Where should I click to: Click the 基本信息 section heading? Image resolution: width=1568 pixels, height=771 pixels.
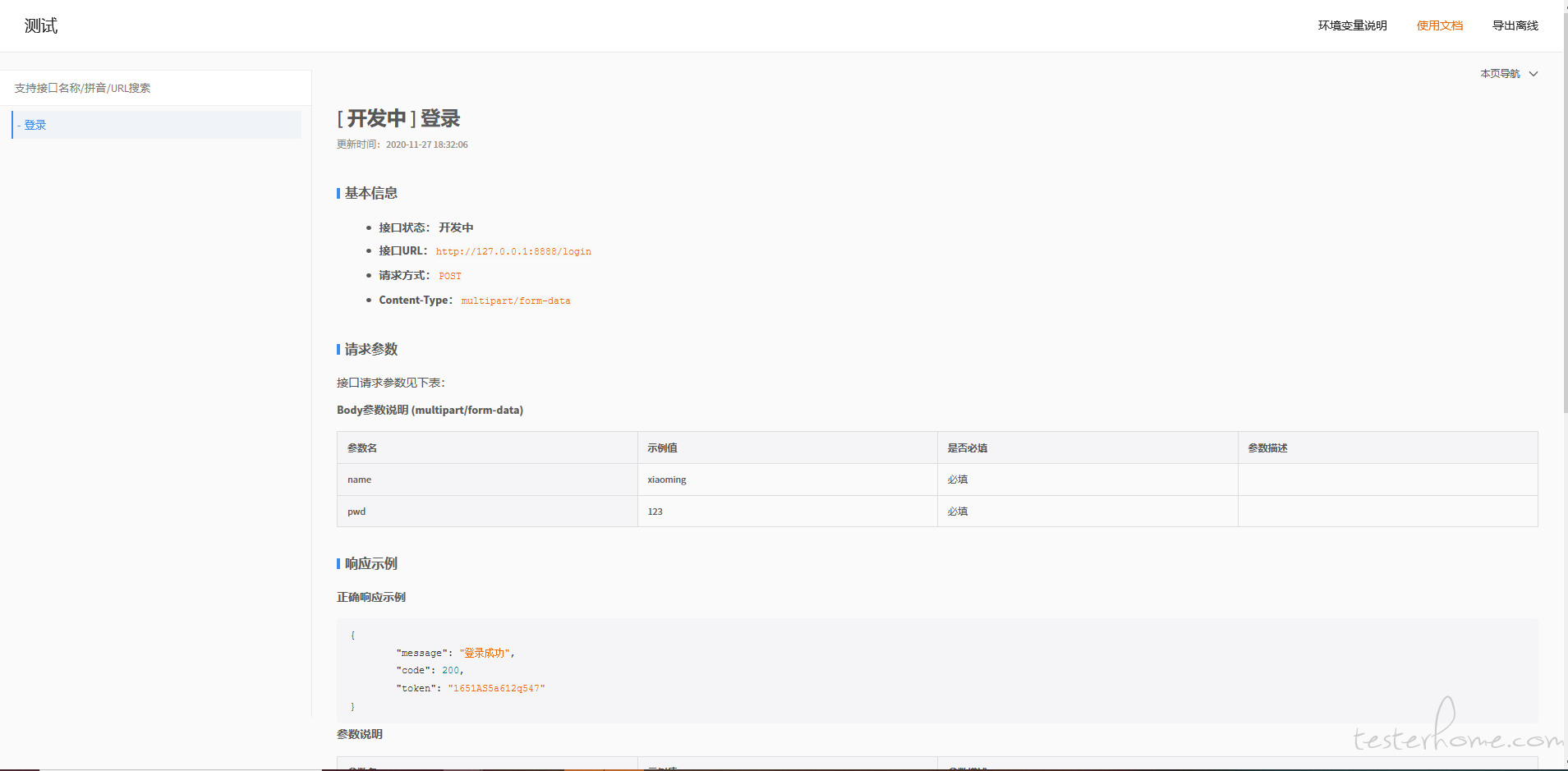click(370, 193)
